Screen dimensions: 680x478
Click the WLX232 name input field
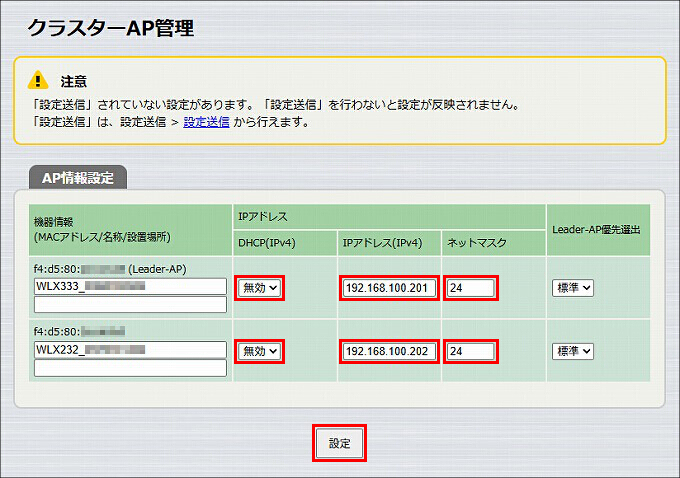pyautogui.click(x=130, y=350)
